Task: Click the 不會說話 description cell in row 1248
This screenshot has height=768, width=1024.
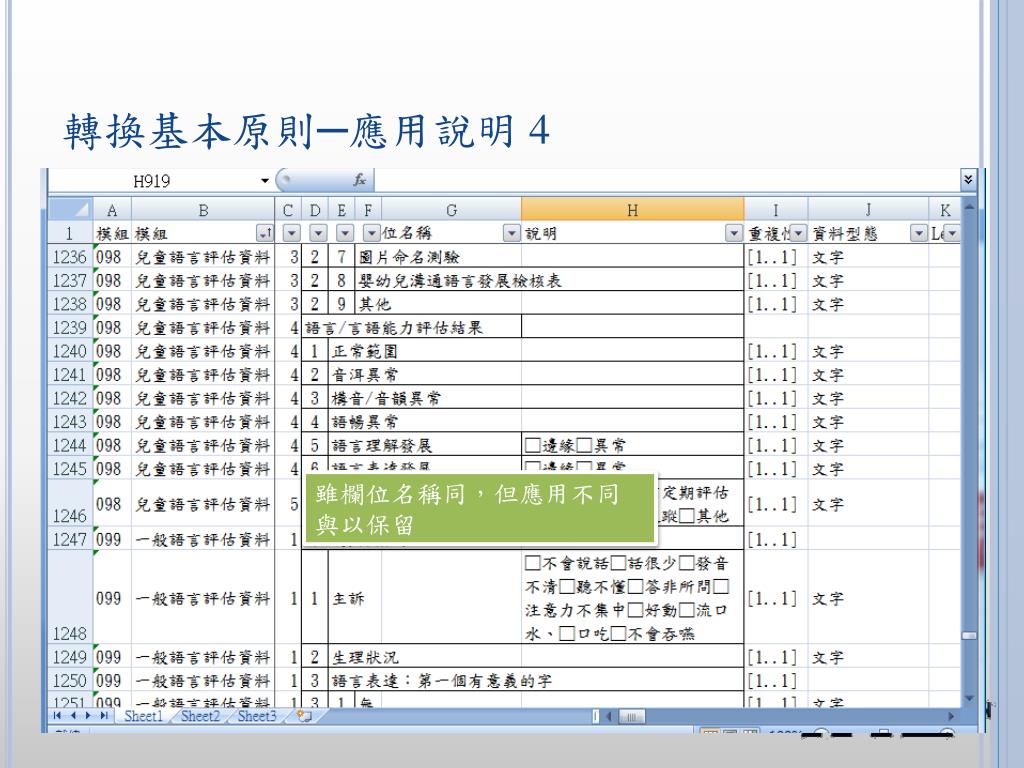Action: point(632,598)
